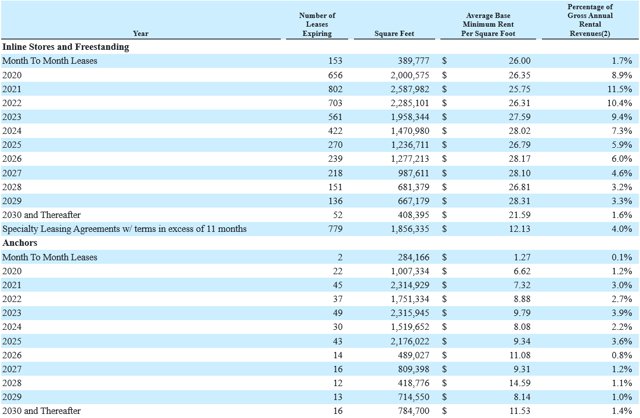Click the square feet value 1,519,652

[410, 327]
